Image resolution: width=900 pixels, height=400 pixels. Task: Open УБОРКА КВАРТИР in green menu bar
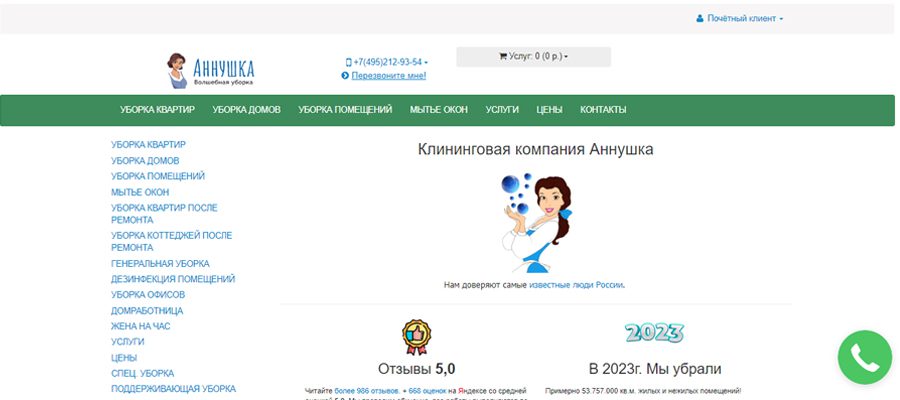coord(157,110)
